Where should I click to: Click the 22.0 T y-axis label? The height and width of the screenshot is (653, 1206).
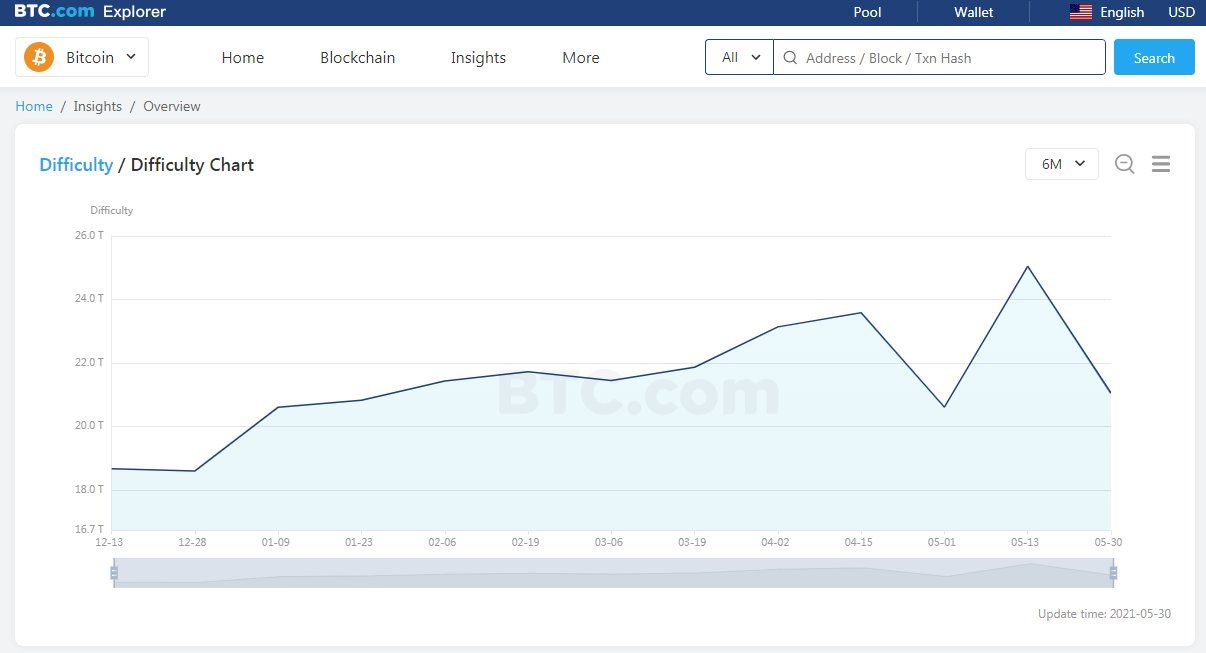click(89, 363)
